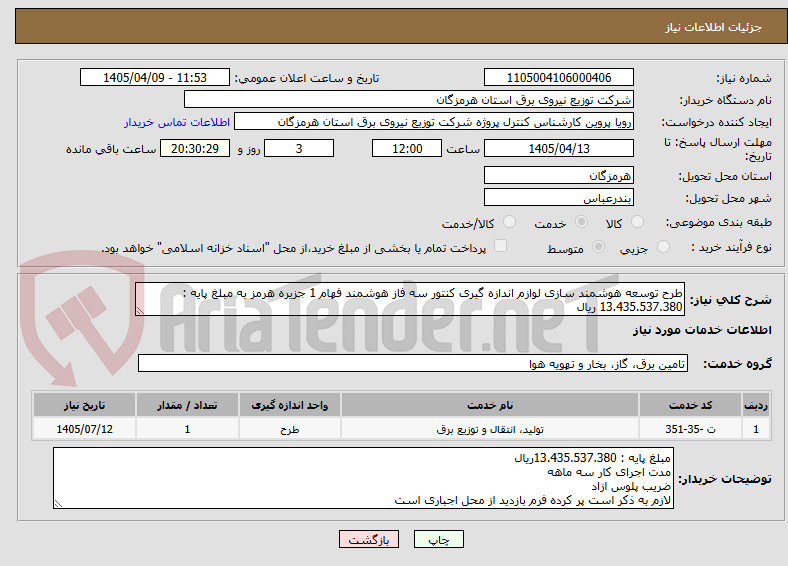Screen dimensions: 788x566
Task: Toggle the اسناد خزانه اسلامی payment checkbox
Action: pyautogui.click(x=501, y=246)
